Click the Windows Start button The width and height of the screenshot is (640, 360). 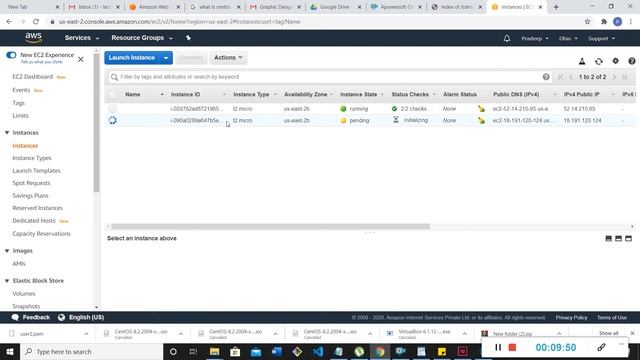coord(10,351)
